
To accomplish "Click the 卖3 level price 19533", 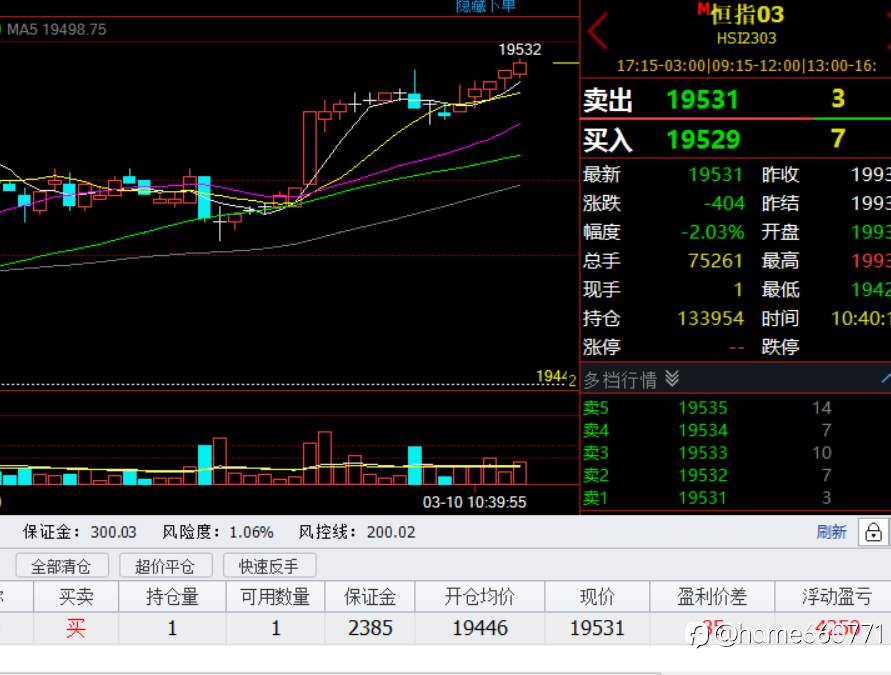I will tap(703, 453).
